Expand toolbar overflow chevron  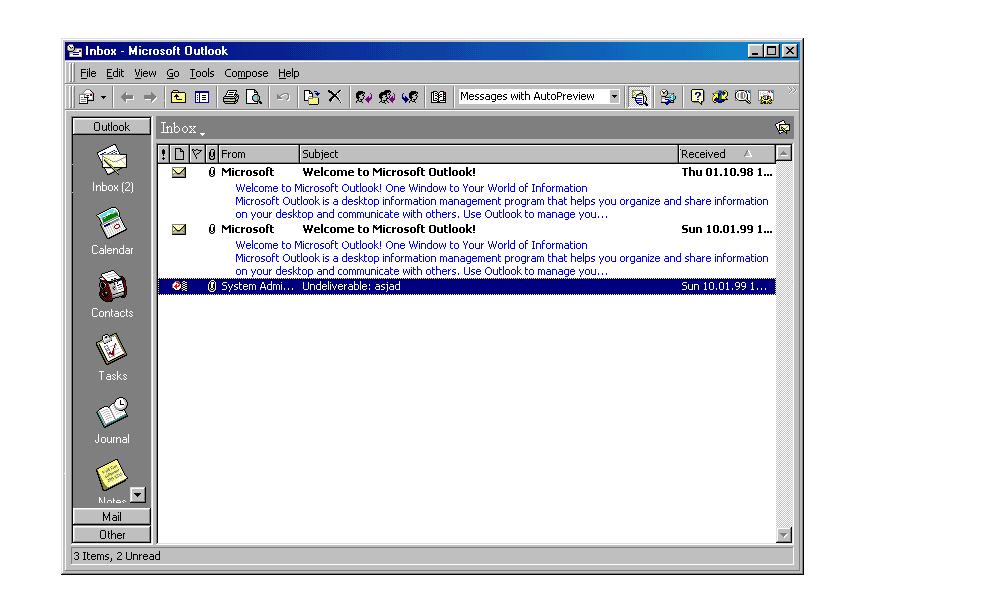click(x=792, y=91)
